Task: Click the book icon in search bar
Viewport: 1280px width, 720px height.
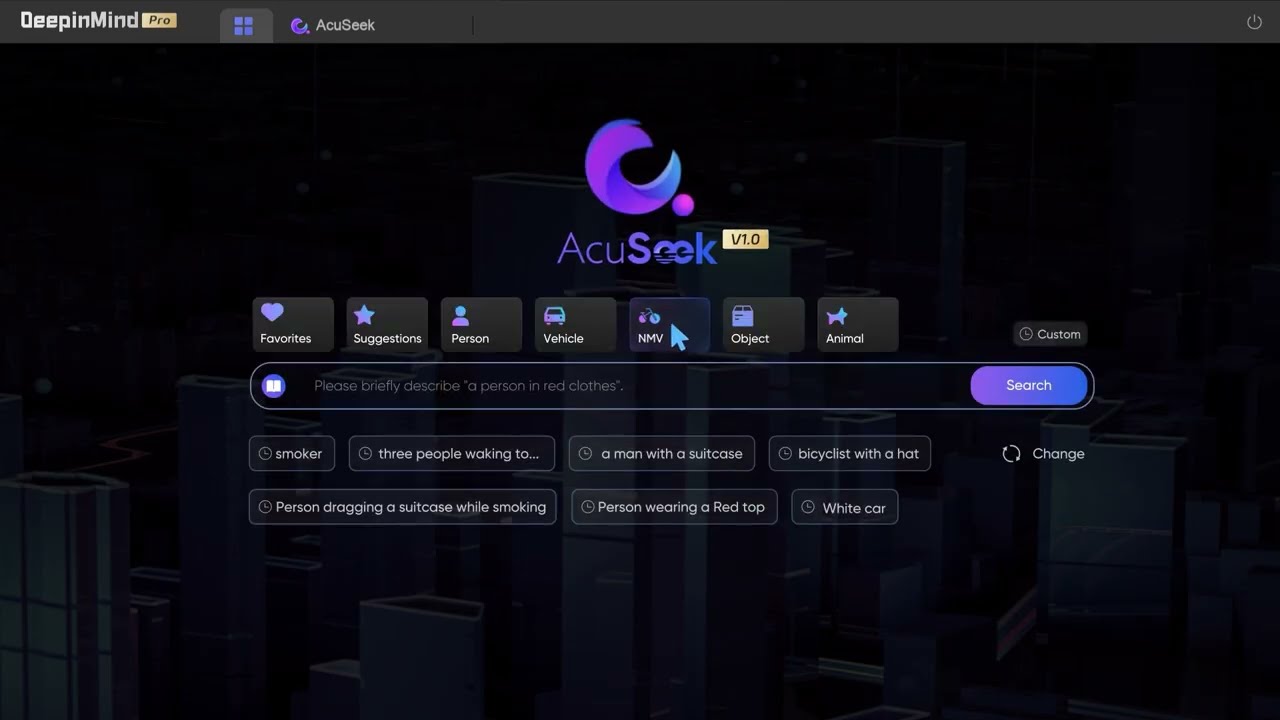Action: click(x=274, y=386)
